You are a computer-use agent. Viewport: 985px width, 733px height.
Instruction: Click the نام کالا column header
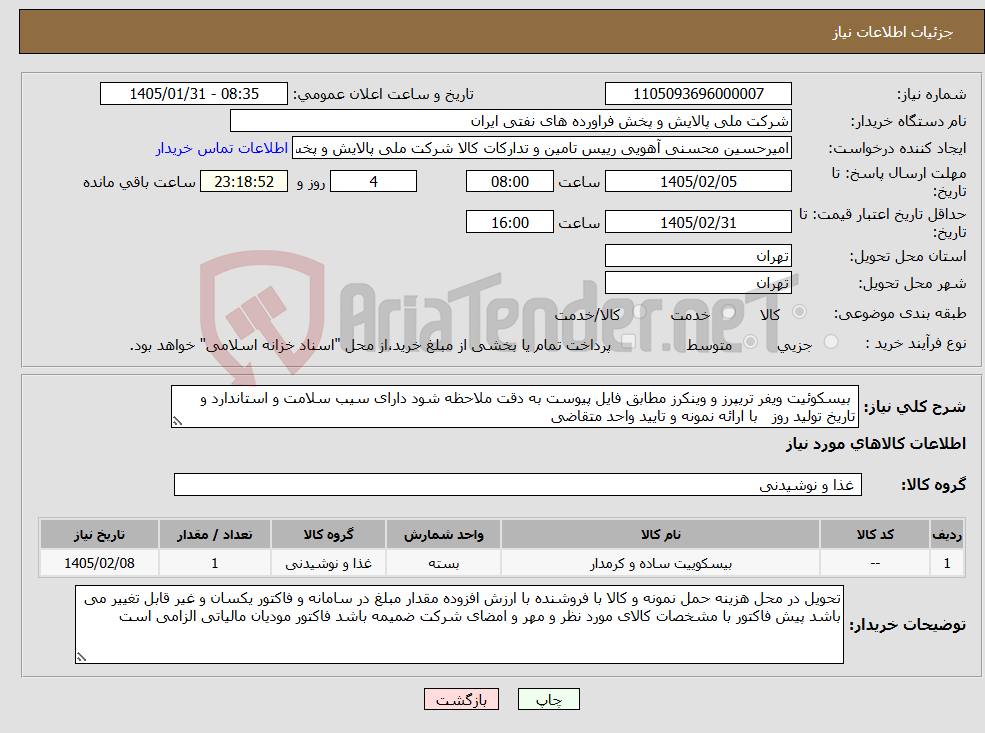(660, 535)
